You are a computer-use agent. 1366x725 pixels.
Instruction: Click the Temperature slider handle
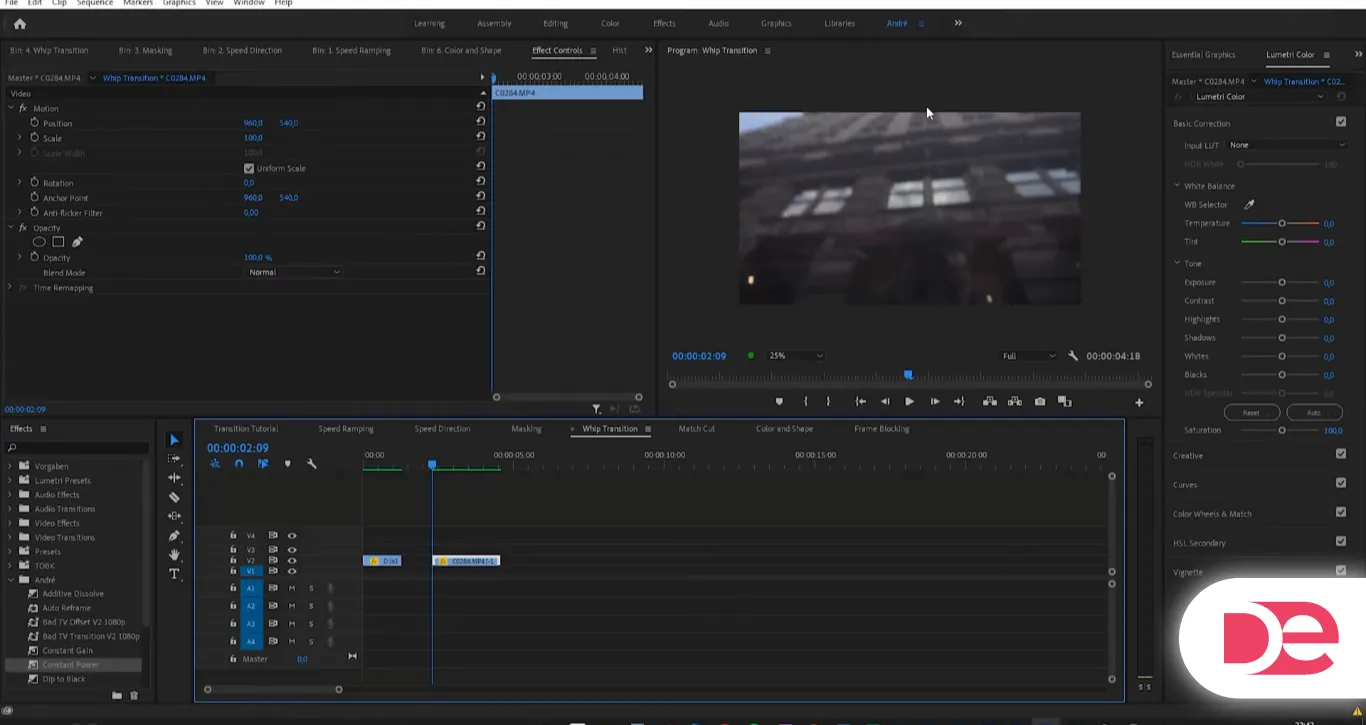1282,224
